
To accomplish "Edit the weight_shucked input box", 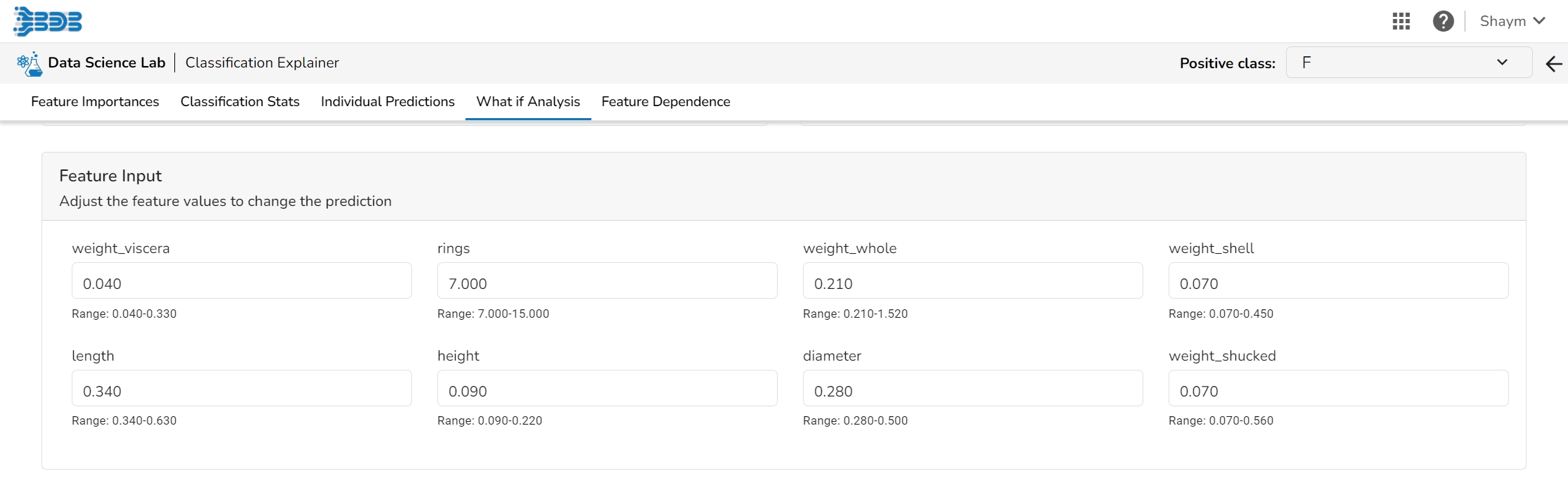I will tap(1338, 389).
